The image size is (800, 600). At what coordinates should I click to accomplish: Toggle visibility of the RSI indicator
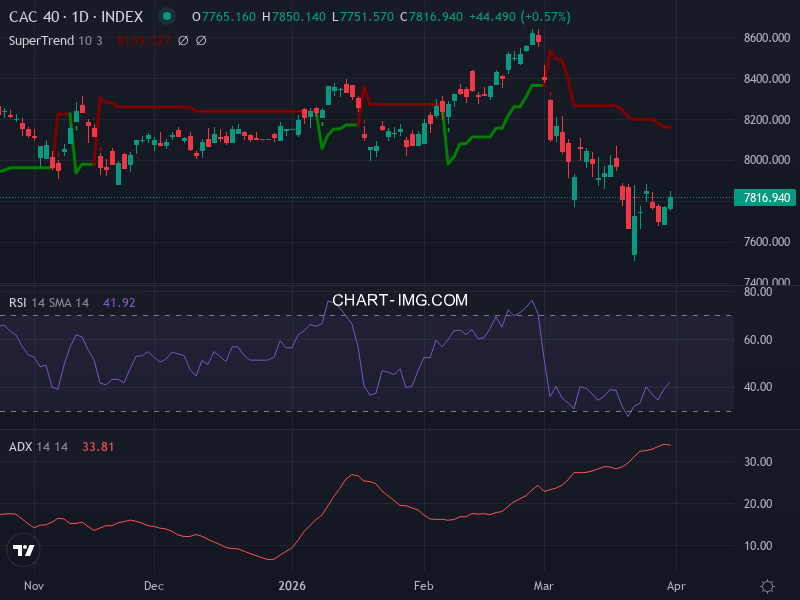[20, 302]
